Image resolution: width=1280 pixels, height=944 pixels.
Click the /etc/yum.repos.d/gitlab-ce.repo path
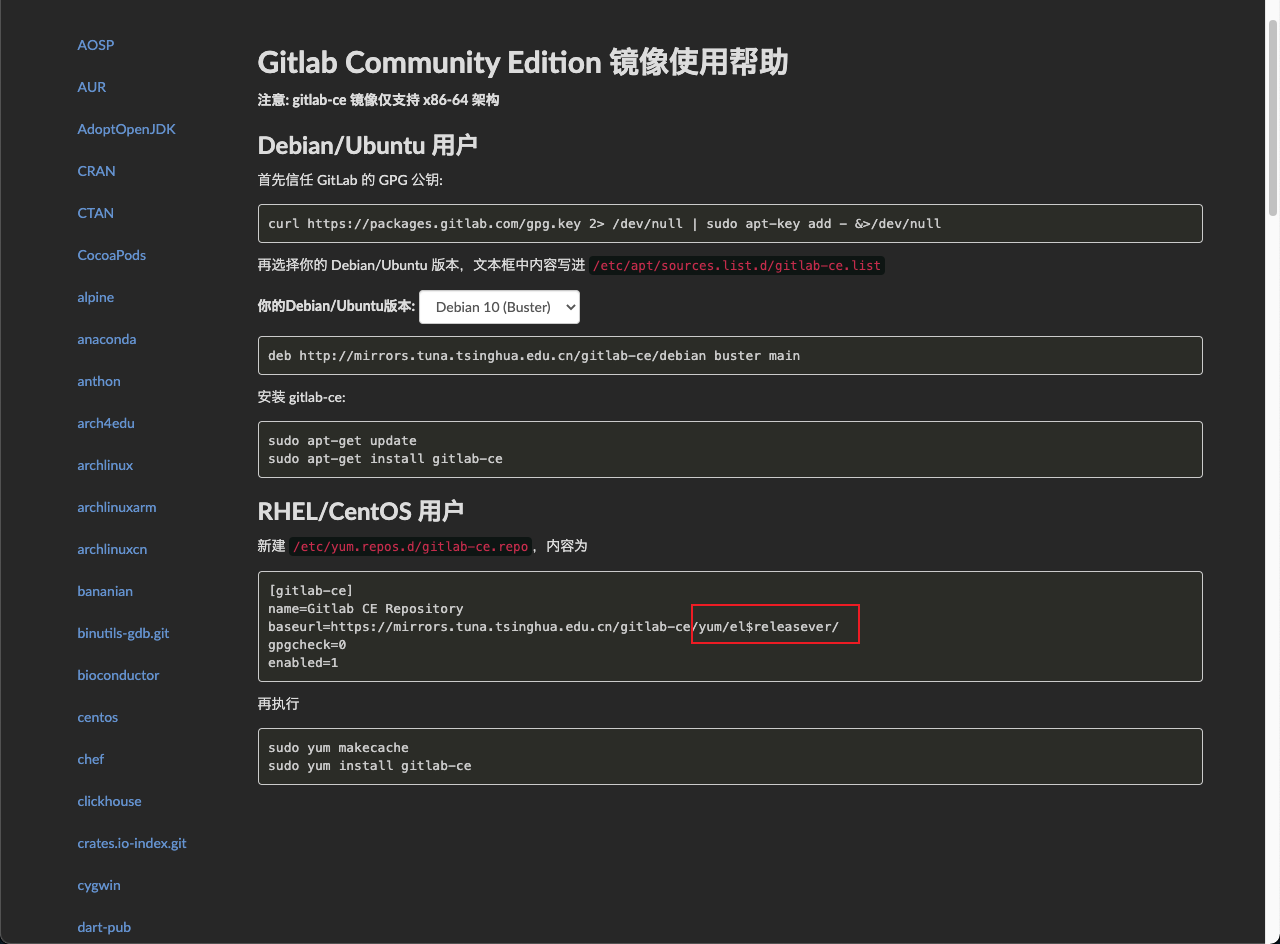pos(410,547)
